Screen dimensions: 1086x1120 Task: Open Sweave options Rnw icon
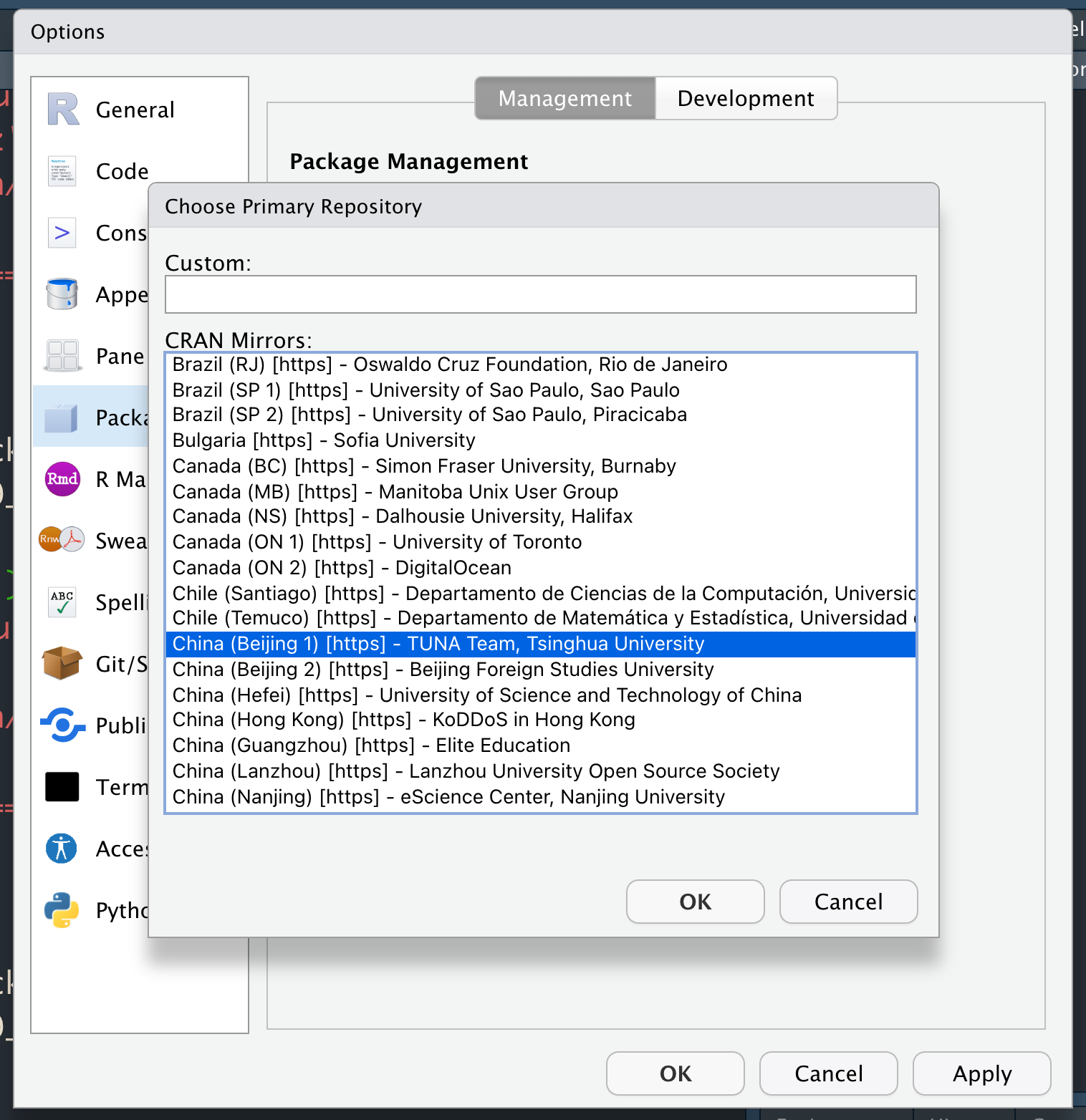tap(62, 539)
